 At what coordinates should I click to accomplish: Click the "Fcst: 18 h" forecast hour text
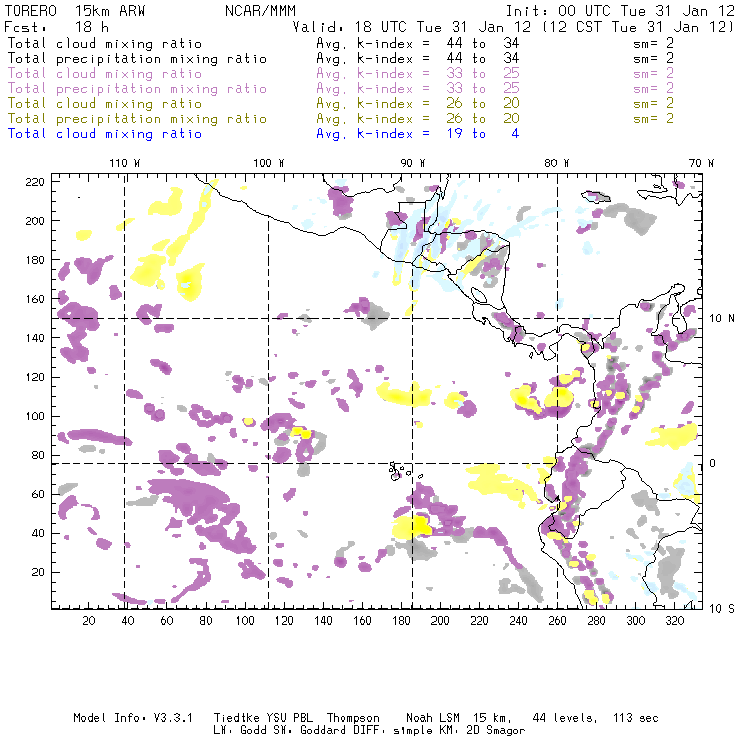coord(56,27)
